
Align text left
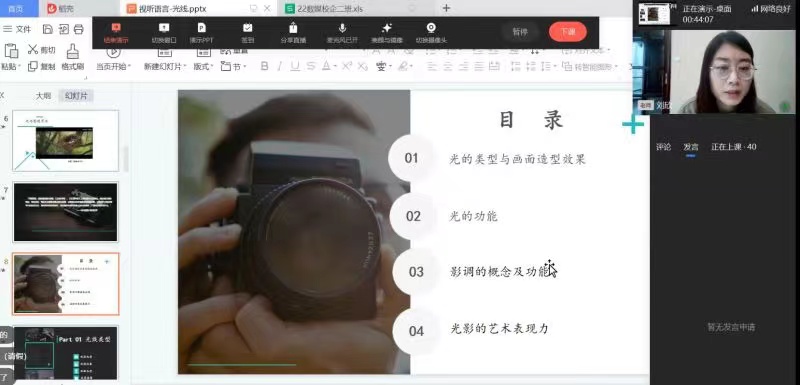pyautogui.click(x=432, y=66)
